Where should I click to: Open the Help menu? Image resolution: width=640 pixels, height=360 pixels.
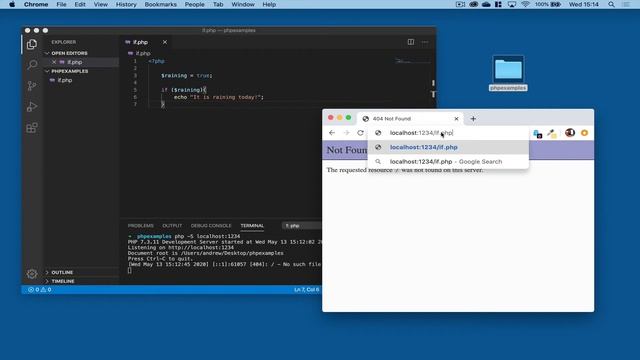coord(269,4)
